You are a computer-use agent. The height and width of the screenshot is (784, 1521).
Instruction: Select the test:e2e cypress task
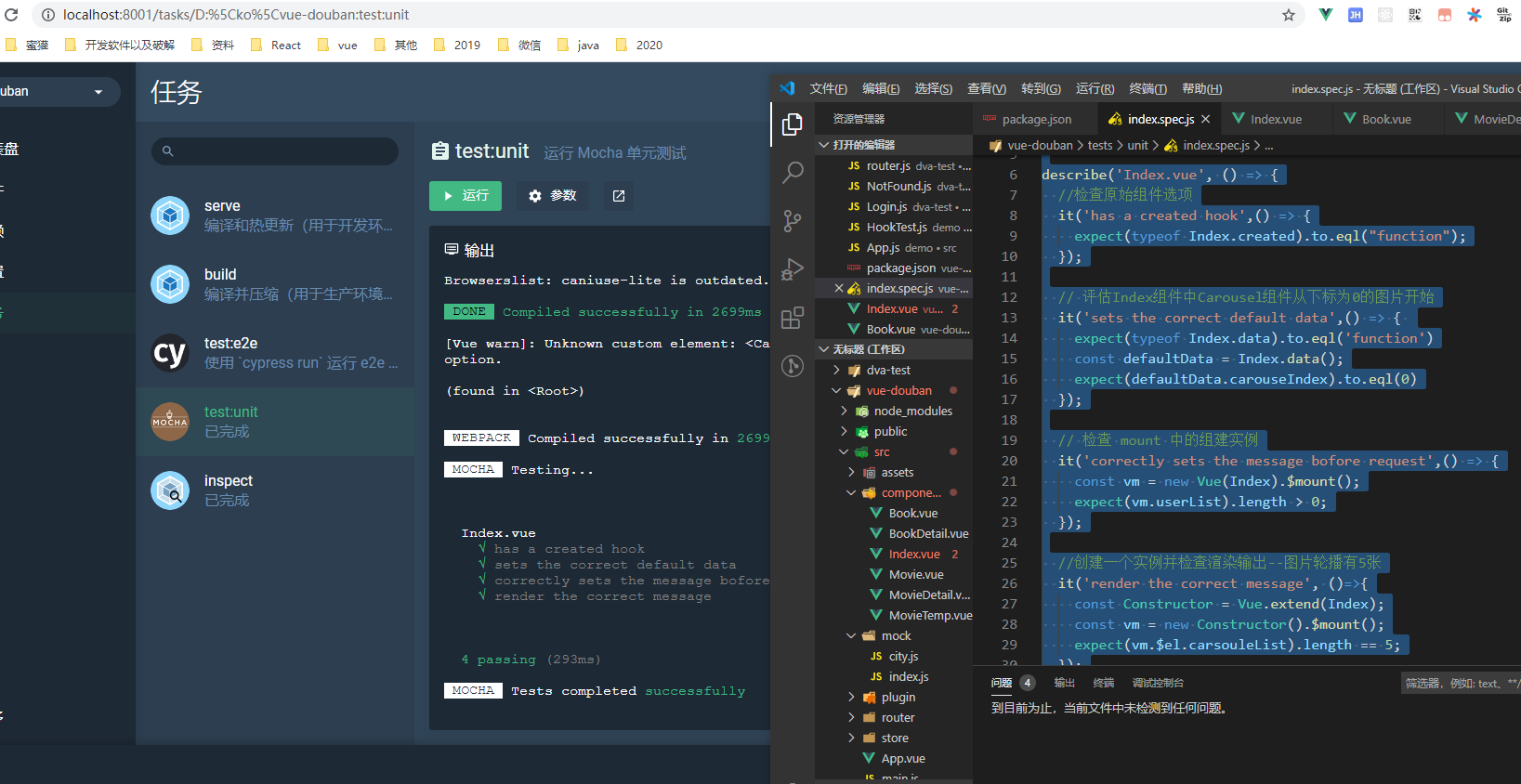click(x=275, y=353)
